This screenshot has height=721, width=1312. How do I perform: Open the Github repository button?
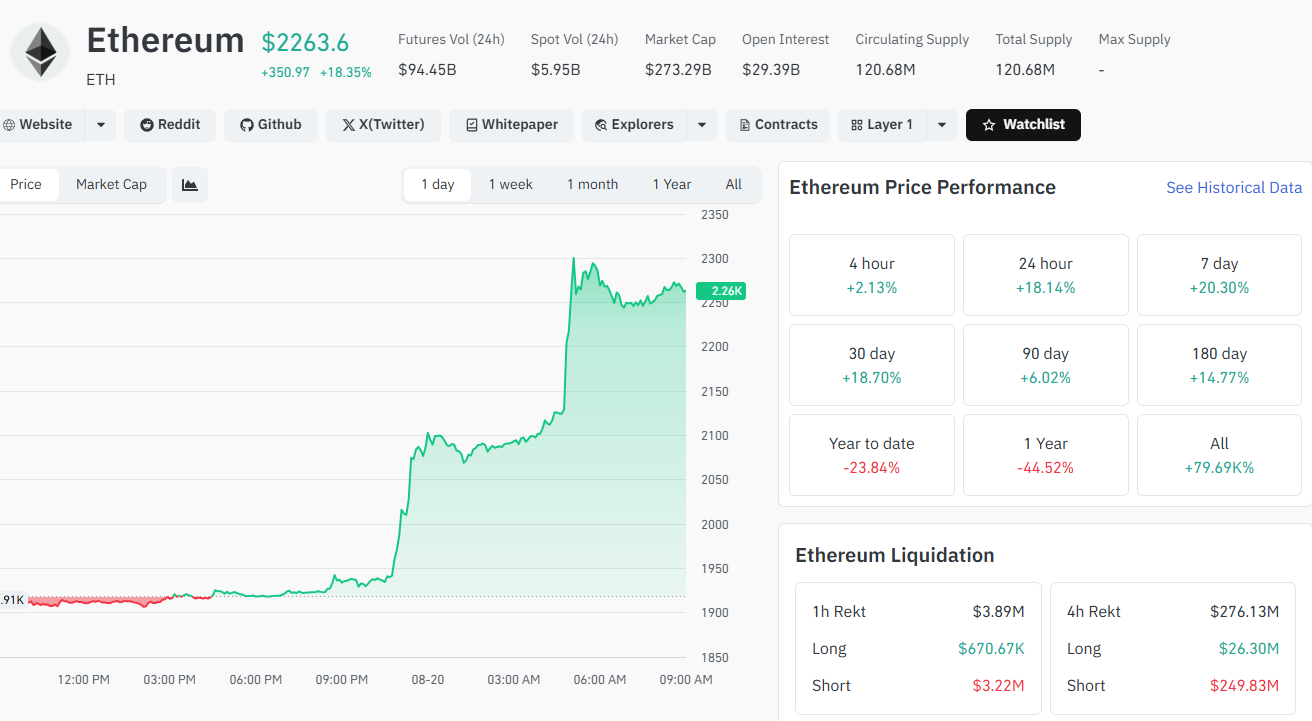click(x=271, y=125)
